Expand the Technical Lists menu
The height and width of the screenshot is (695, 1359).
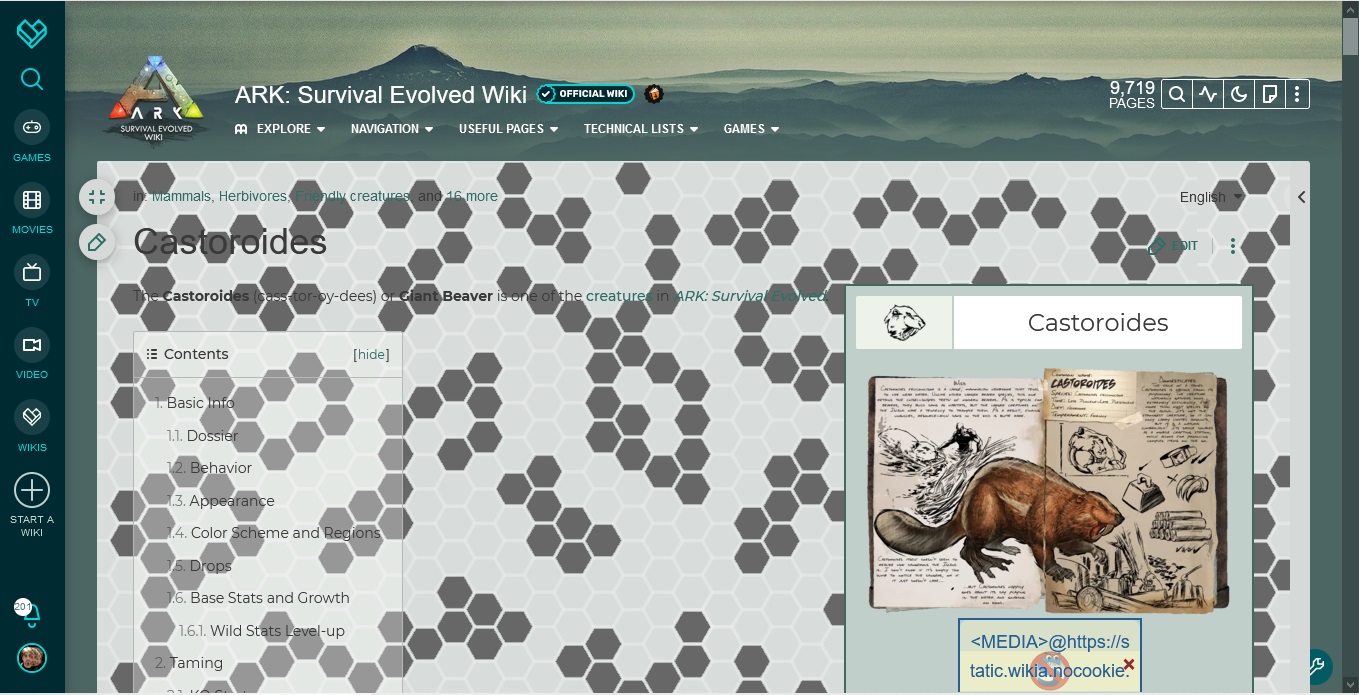click(641, 129)
